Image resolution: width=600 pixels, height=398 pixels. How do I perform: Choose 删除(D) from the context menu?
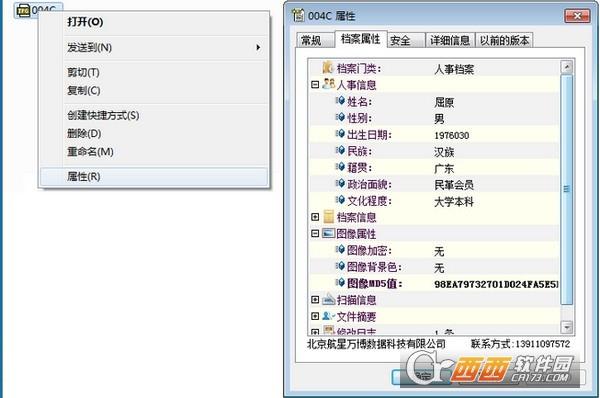point(84,134)
